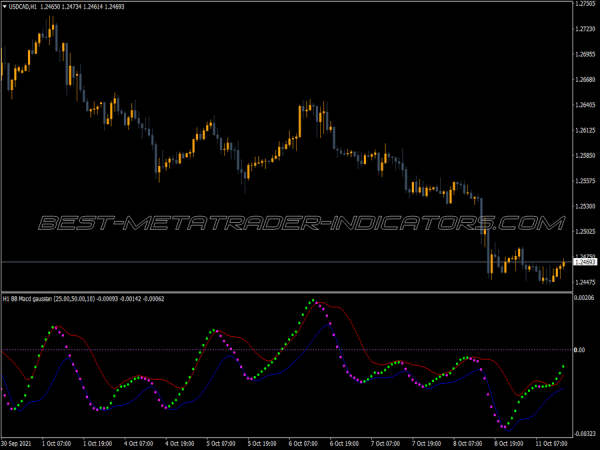Screen dimensions: 600x450
Task: Click the -0.00323 indicator scale value
Action: pyautogui.click(x=585, y=434)
